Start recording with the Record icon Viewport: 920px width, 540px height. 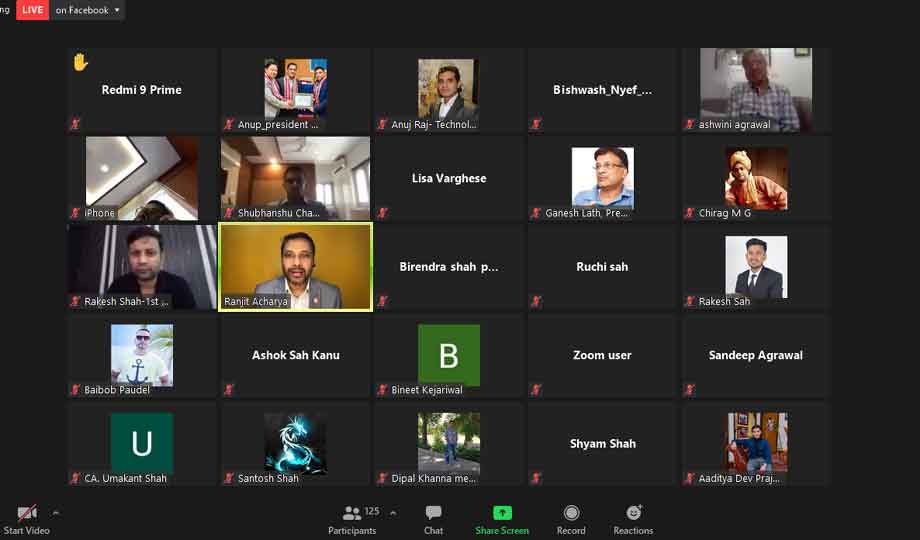click(571, 514)
